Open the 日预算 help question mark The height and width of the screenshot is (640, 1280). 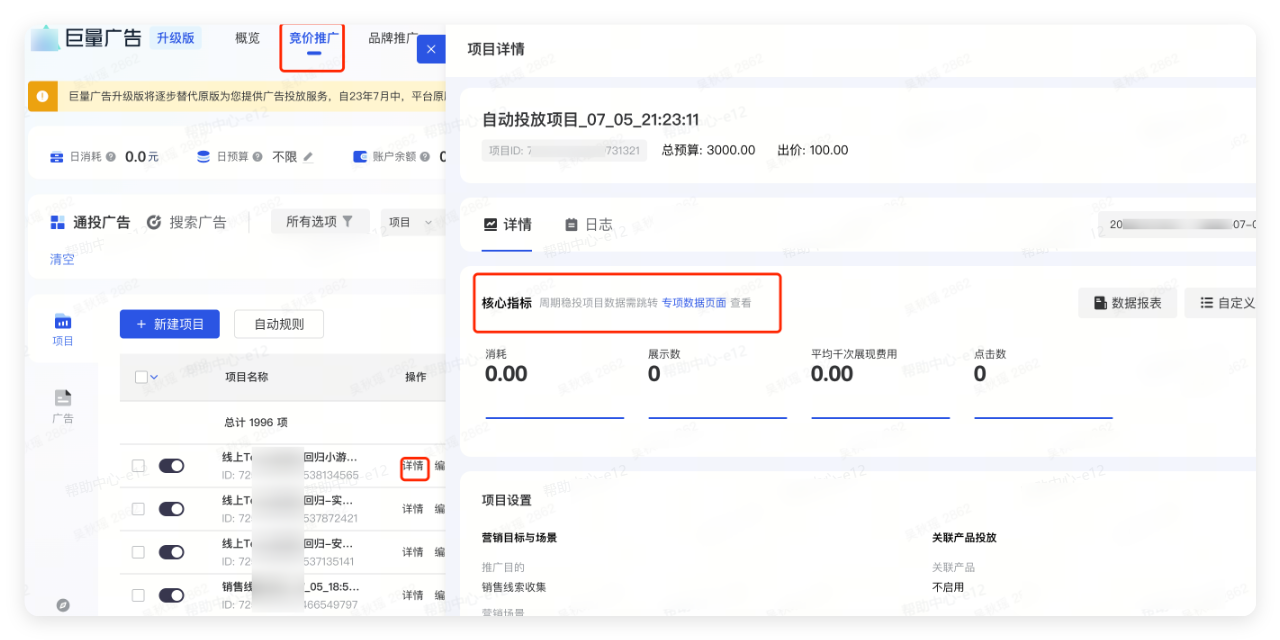258,157
